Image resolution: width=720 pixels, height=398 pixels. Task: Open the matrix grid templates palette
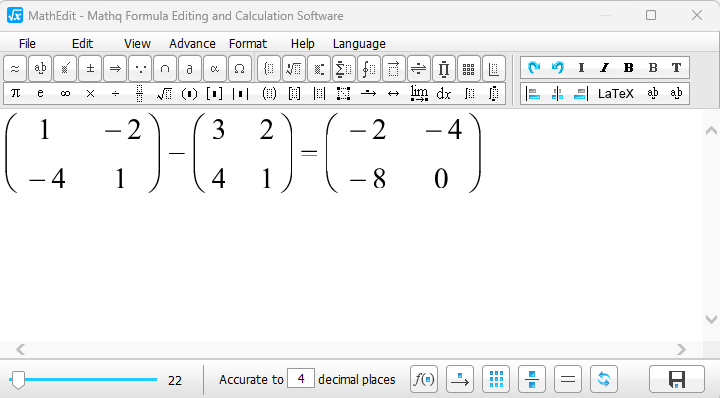coord(468,69)
